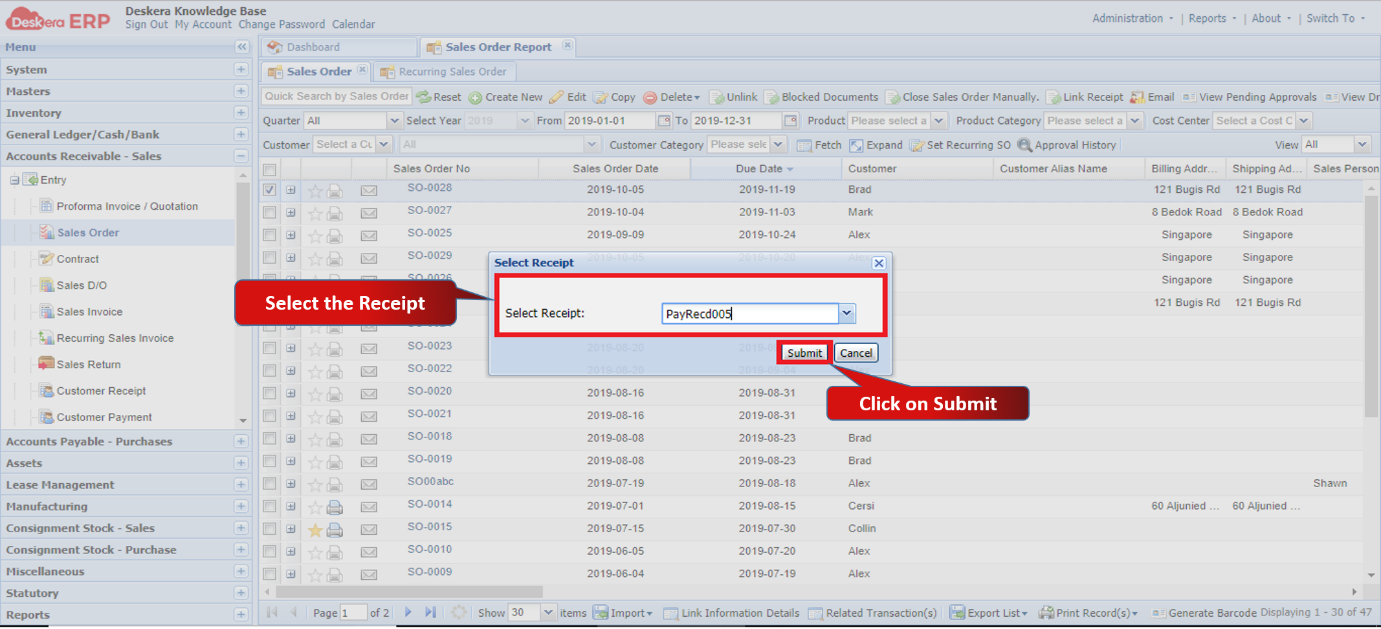Open the Administration menu

[1133, 18]
